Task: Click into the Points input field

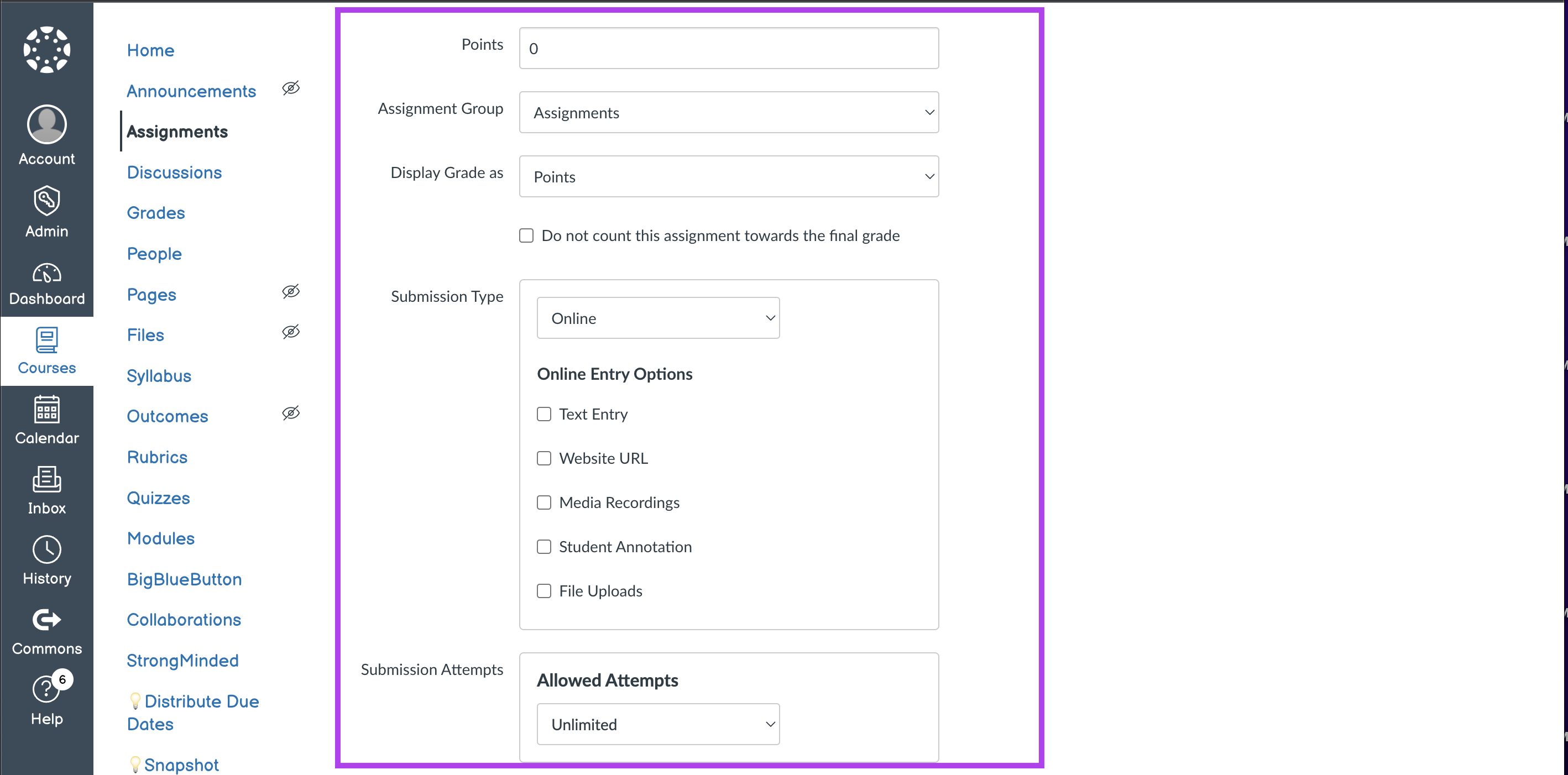Action: (728, 48)
